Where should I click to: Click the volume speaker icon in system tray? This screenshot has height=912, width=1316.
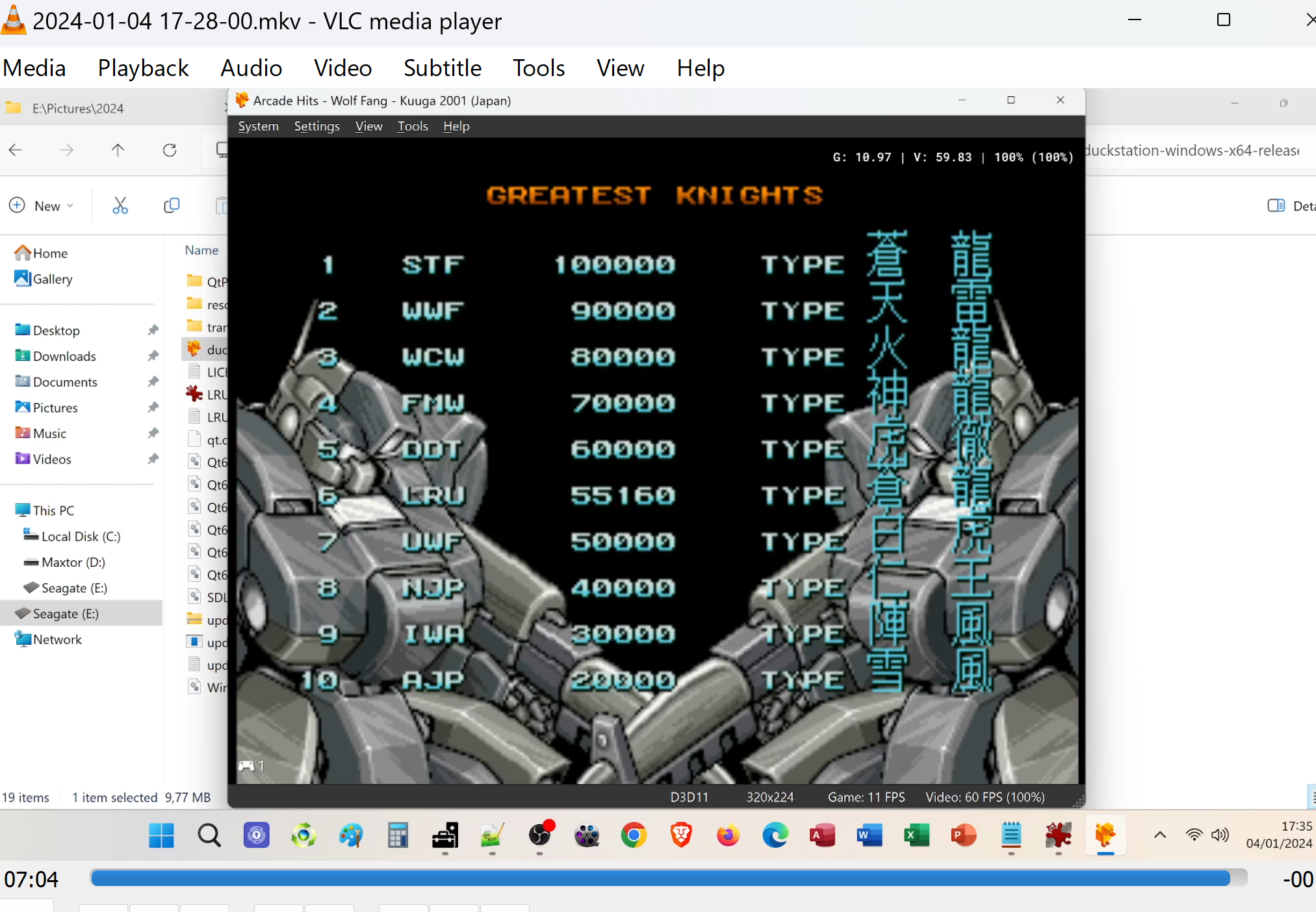pos(1220,835)
